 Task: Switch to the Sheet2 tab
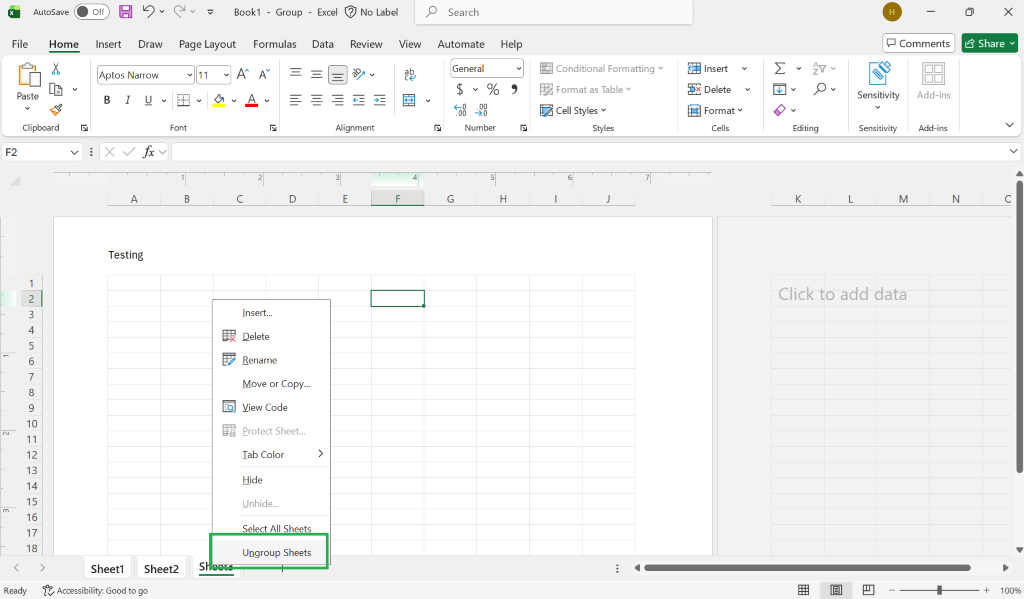(x=161, y=569)
